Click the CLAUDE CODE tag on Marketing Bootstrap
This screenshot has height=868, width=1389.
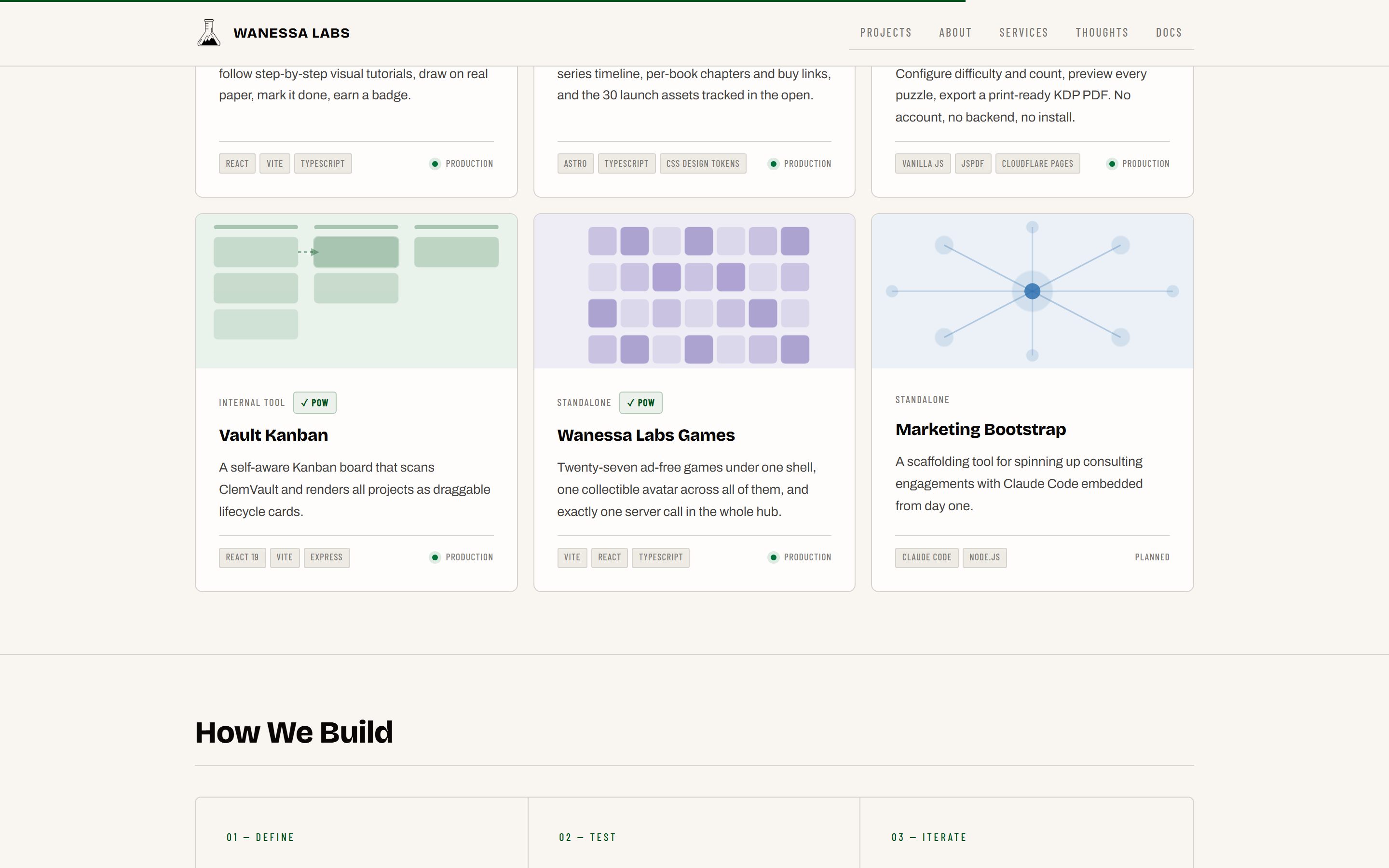[926, 557]
